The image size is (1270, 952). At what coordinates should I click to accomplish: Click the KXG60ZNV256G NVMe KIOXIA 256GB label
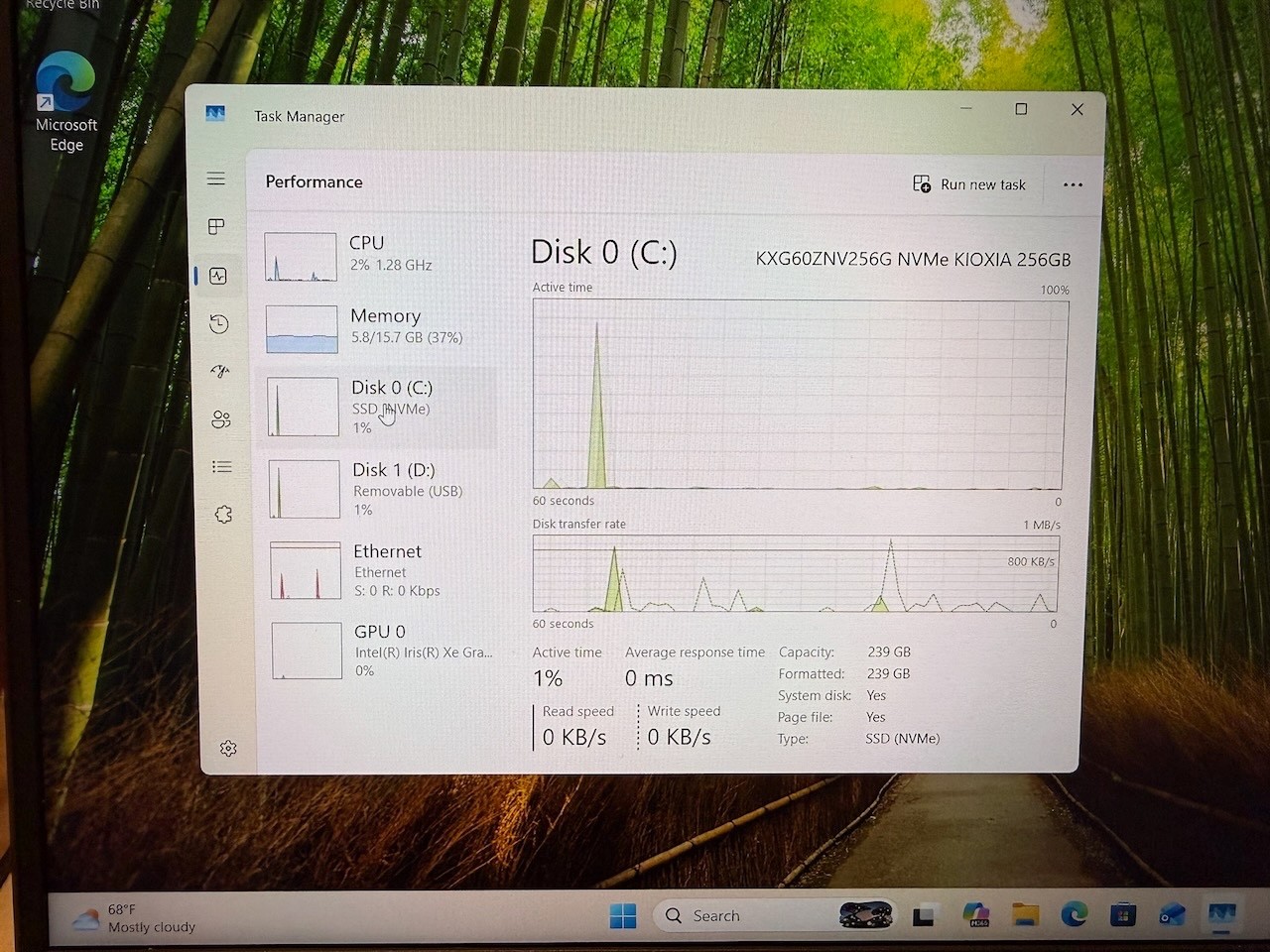coord(913,260)
